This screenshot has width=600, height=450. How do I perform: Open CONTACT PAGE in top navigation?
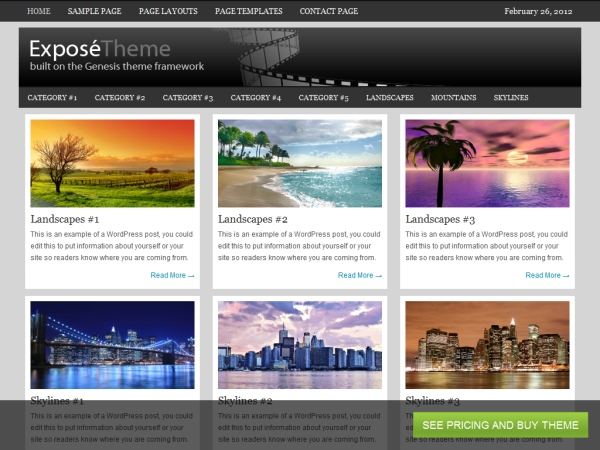tap(329, 11)
